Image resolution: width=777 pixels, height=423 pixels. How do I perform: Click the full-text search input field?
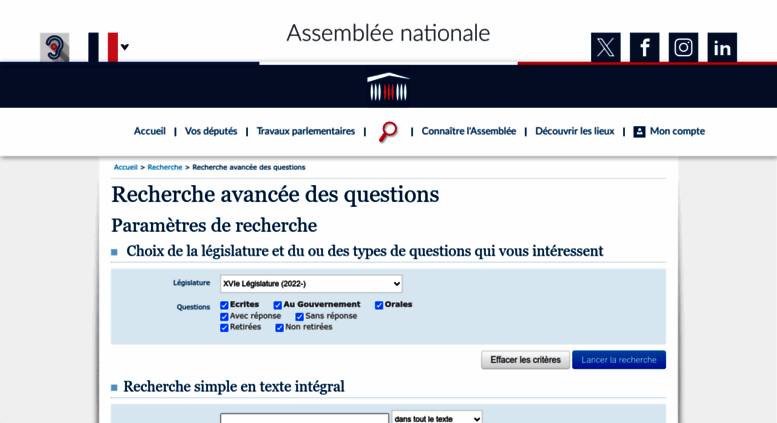tap(305, 419)
